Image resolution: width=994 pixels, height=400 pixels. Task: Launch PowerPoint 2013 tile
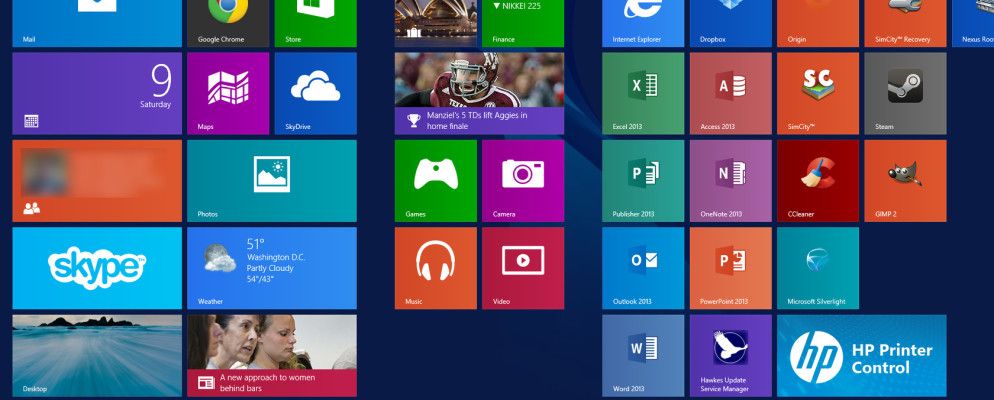point(731,268)
